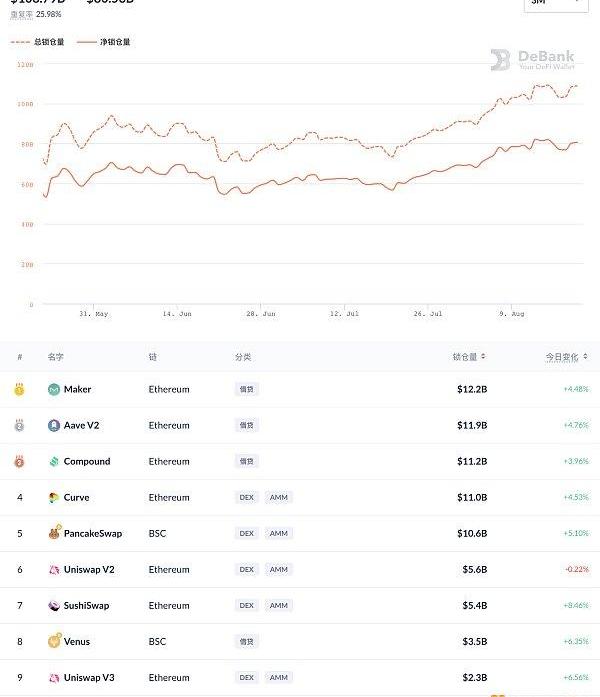Click the Aave V2 ghost icon
The image size is (600, 697).
[54, 425]
